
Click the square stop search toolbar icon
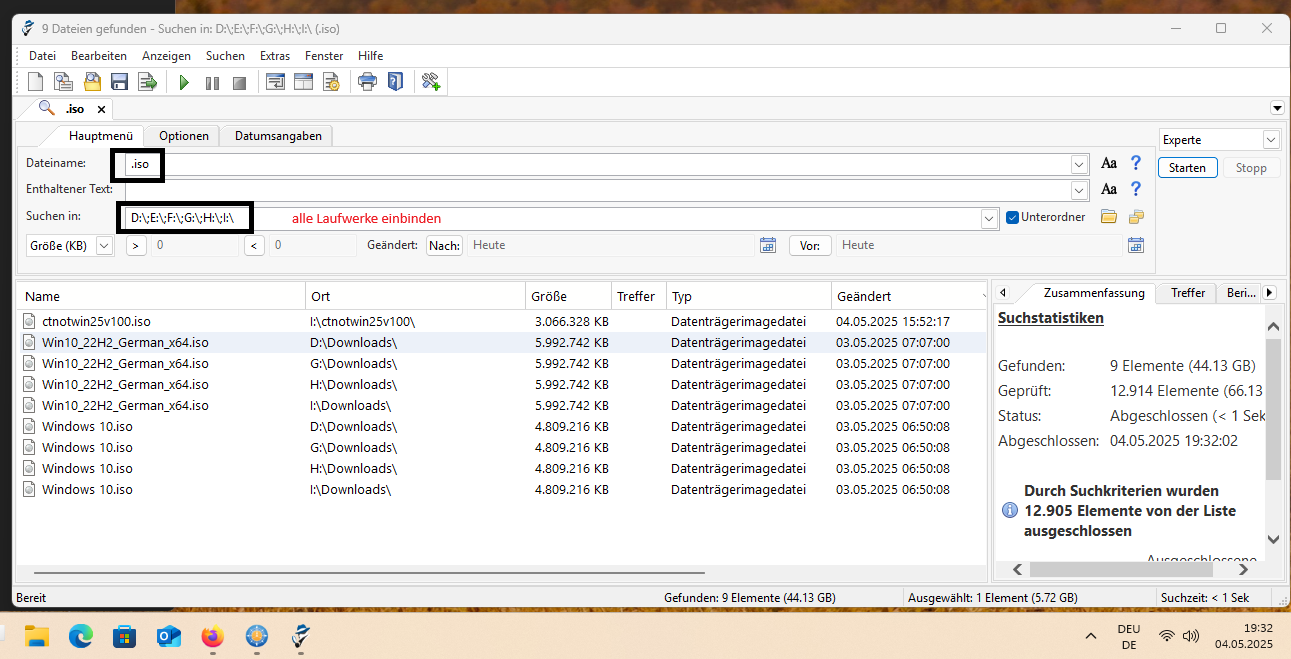pyautogui.click(x=239, y=82)
